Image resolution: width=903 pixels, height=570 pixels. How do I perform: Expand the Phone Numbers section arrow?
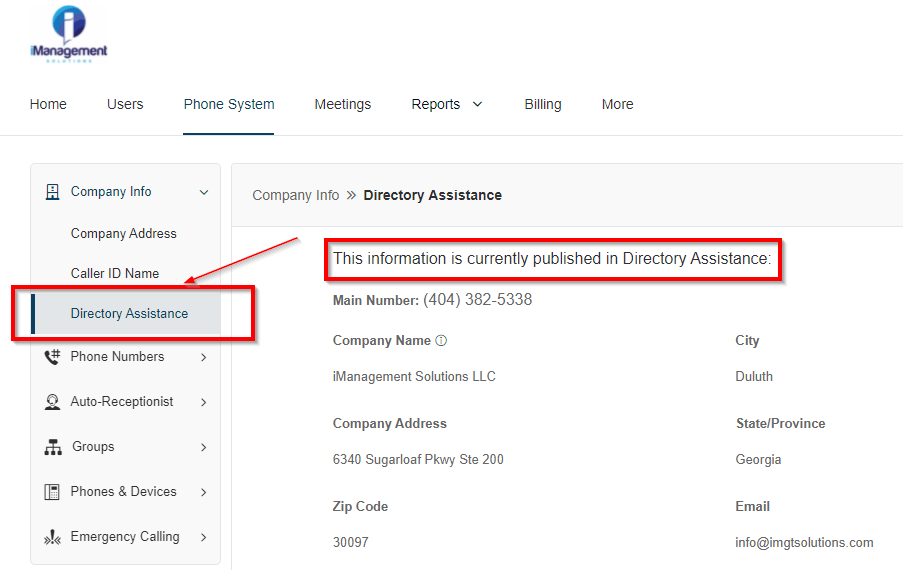(x=204, y=357)
